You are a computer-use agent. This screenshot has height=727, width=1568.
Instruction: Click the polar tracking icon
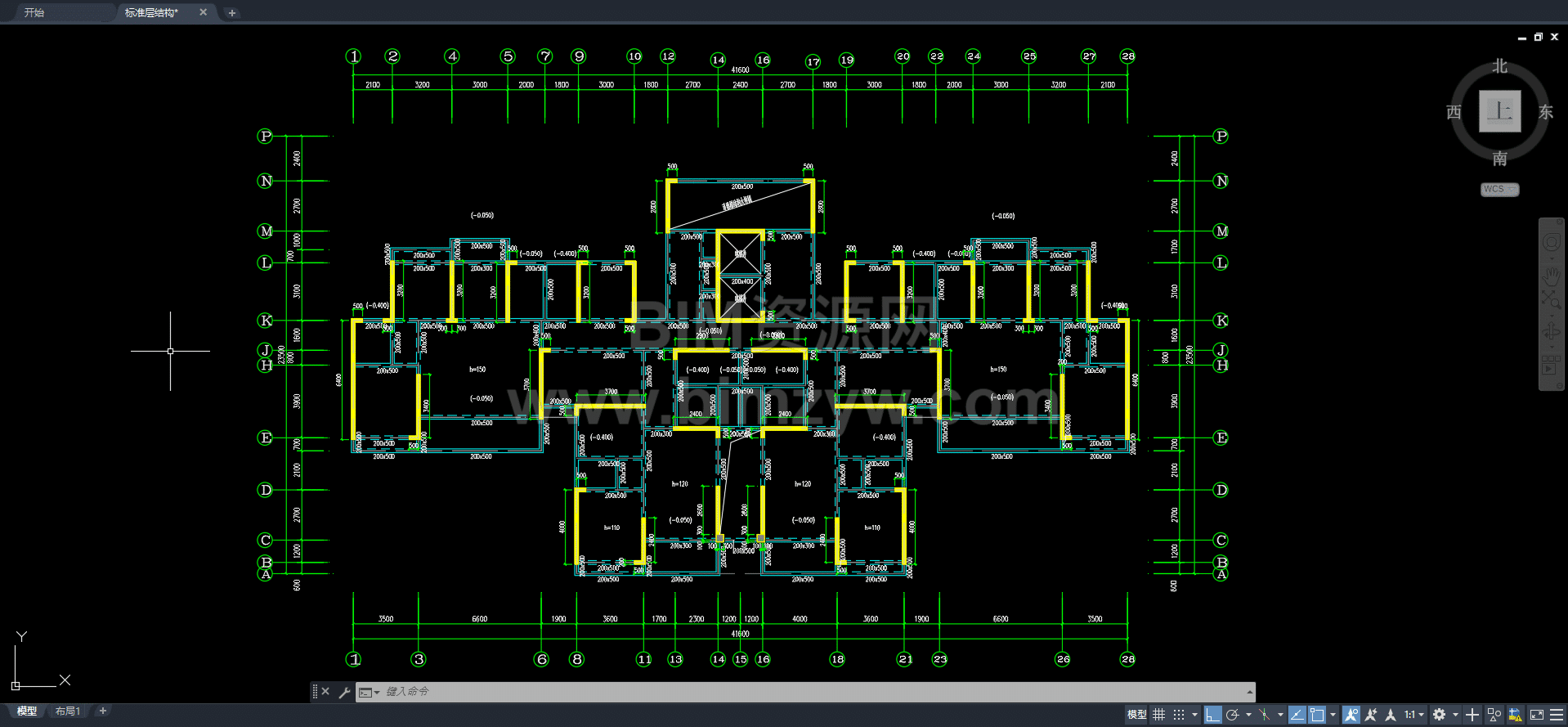coord(1233,715)
